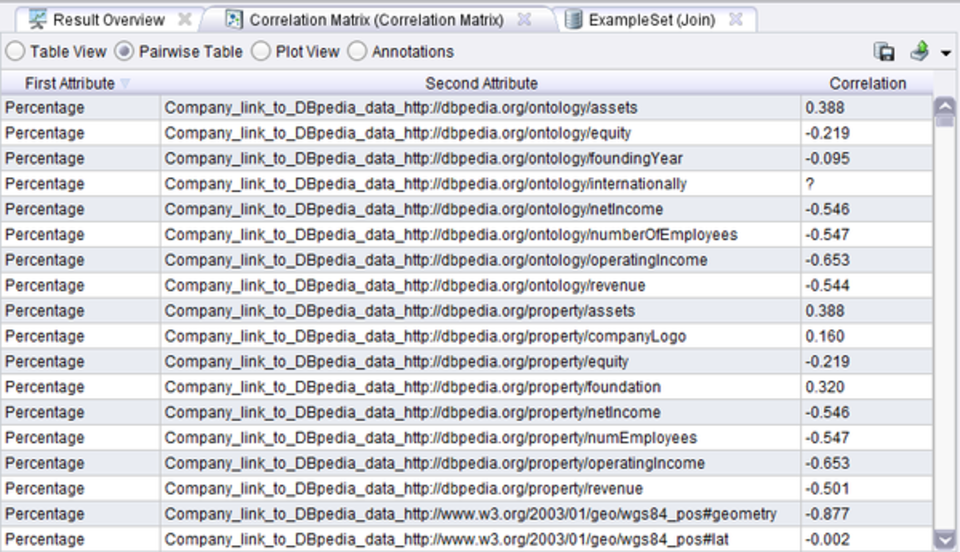Select the ontology/netIncome attribute cell
Viewport: 960px width, 552px height.
click(x=481, y=209)
